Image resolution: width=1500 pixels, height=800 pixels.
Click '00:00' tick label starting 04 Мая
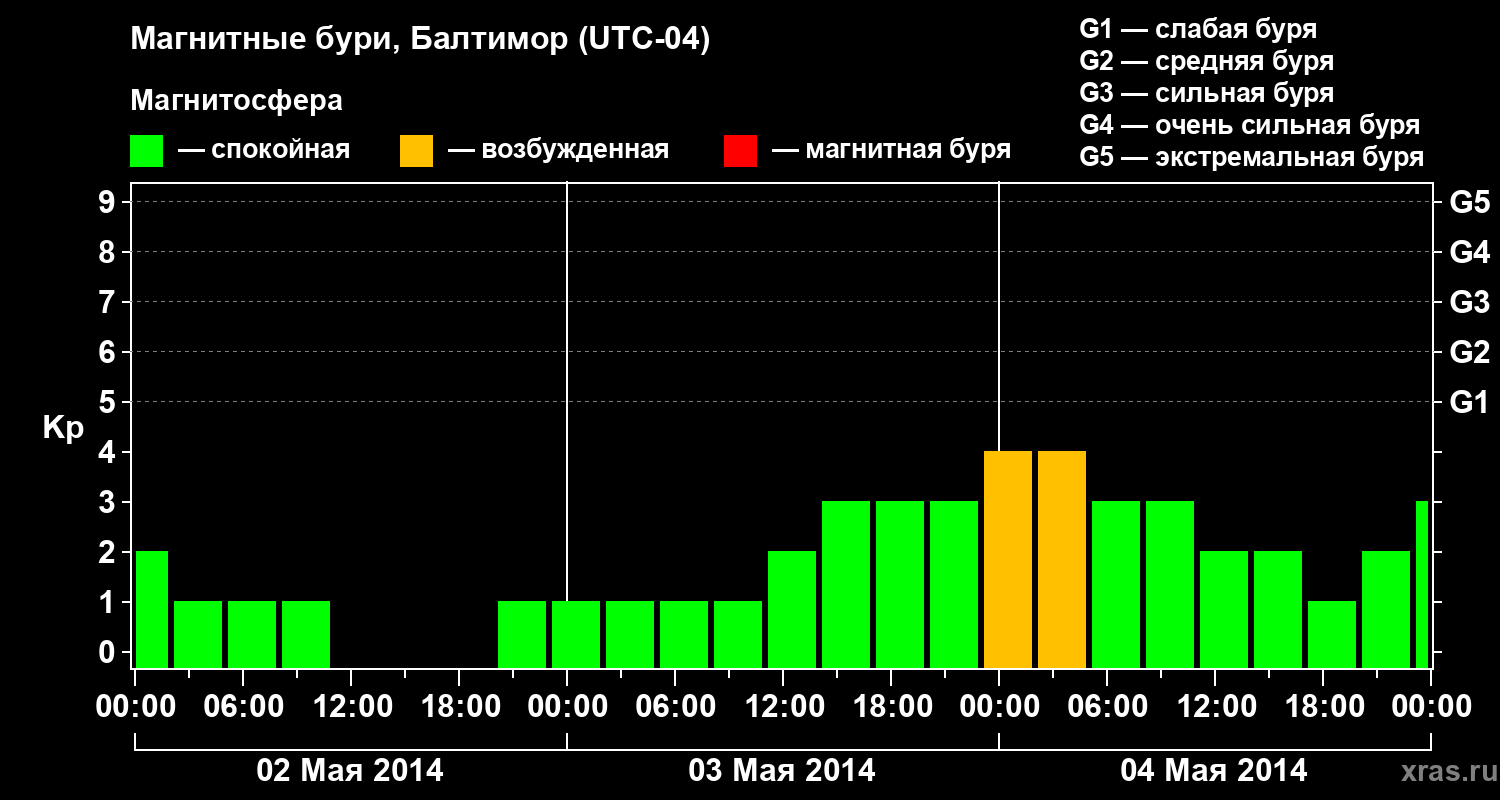(x=999, y=706)
